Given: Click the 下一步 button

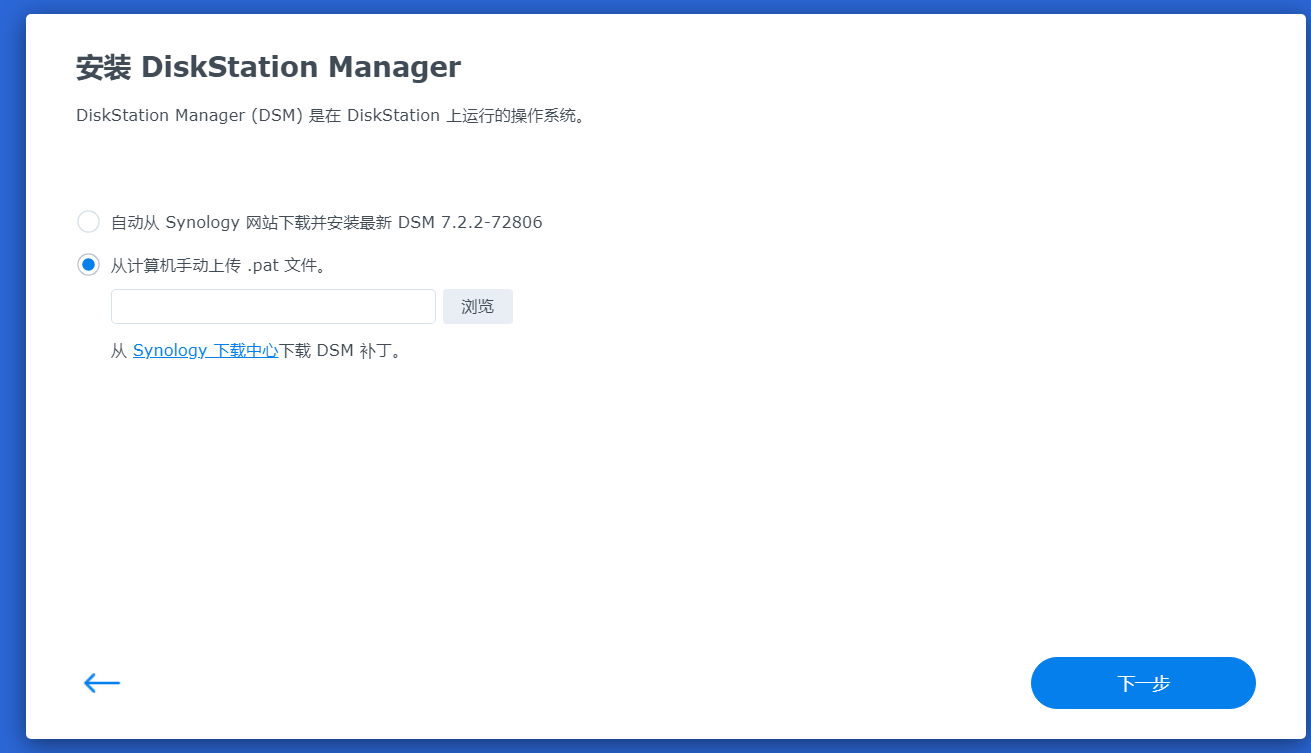Looking at the screenshot, I should pyautogui.click(x=1143, y=683).
